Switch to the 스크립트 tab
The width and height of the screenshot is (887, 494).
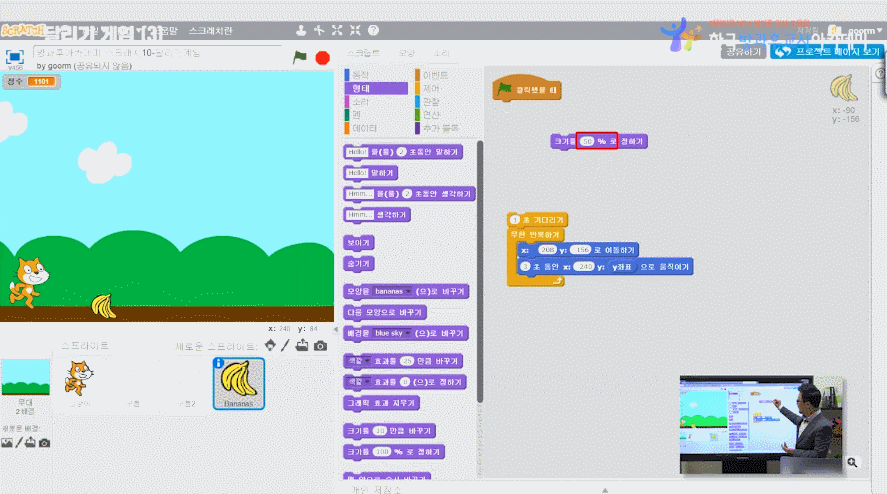coord(363,53)
